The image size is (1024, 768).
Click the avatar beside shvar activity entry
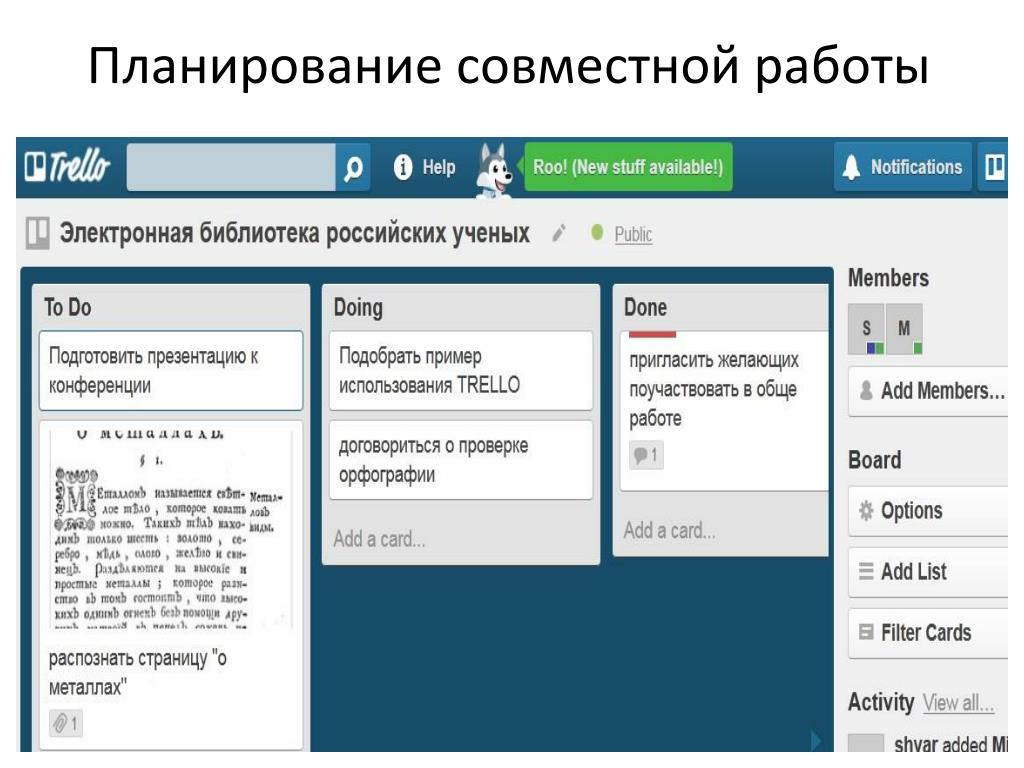click(x=865, y=743)
